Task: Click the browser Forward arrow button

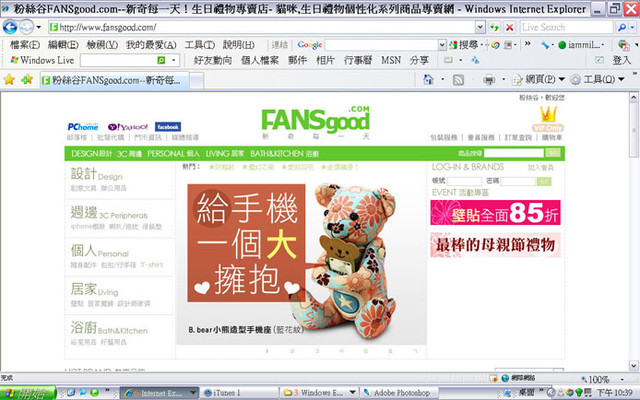Action: (x=27, y=27)
